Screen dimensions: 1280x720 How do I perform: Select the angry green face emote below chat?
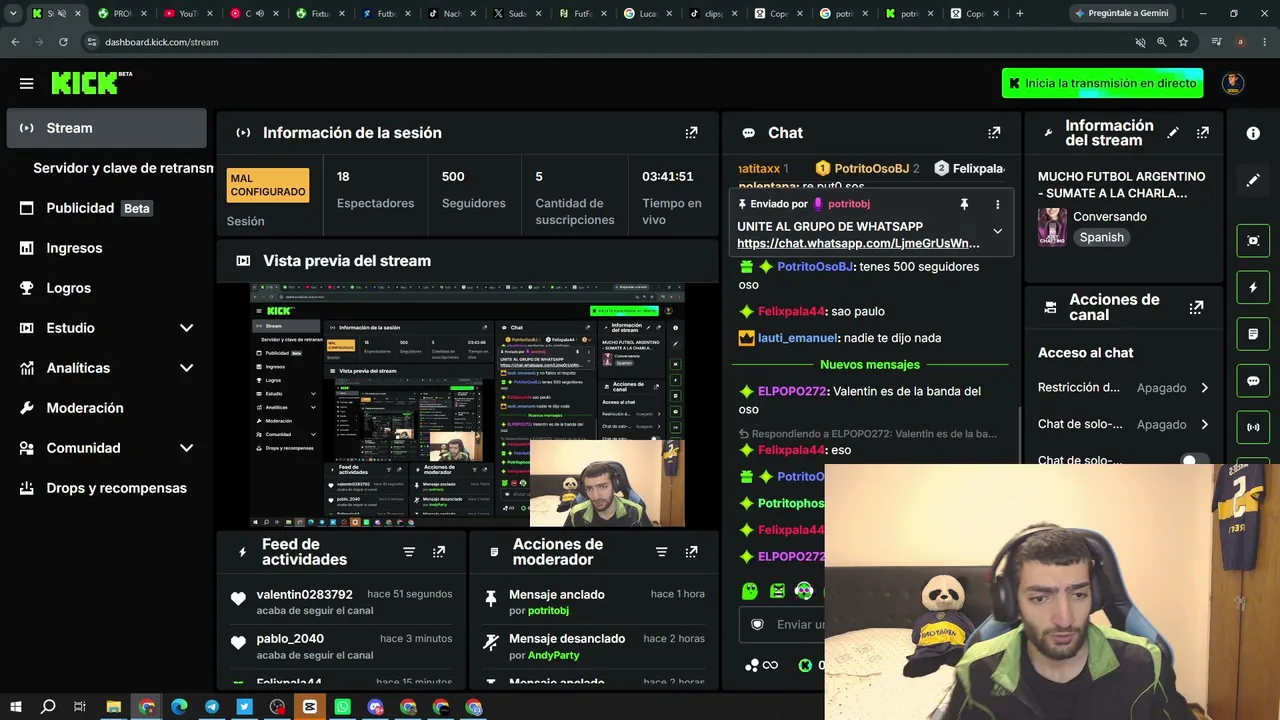point(777,591)
